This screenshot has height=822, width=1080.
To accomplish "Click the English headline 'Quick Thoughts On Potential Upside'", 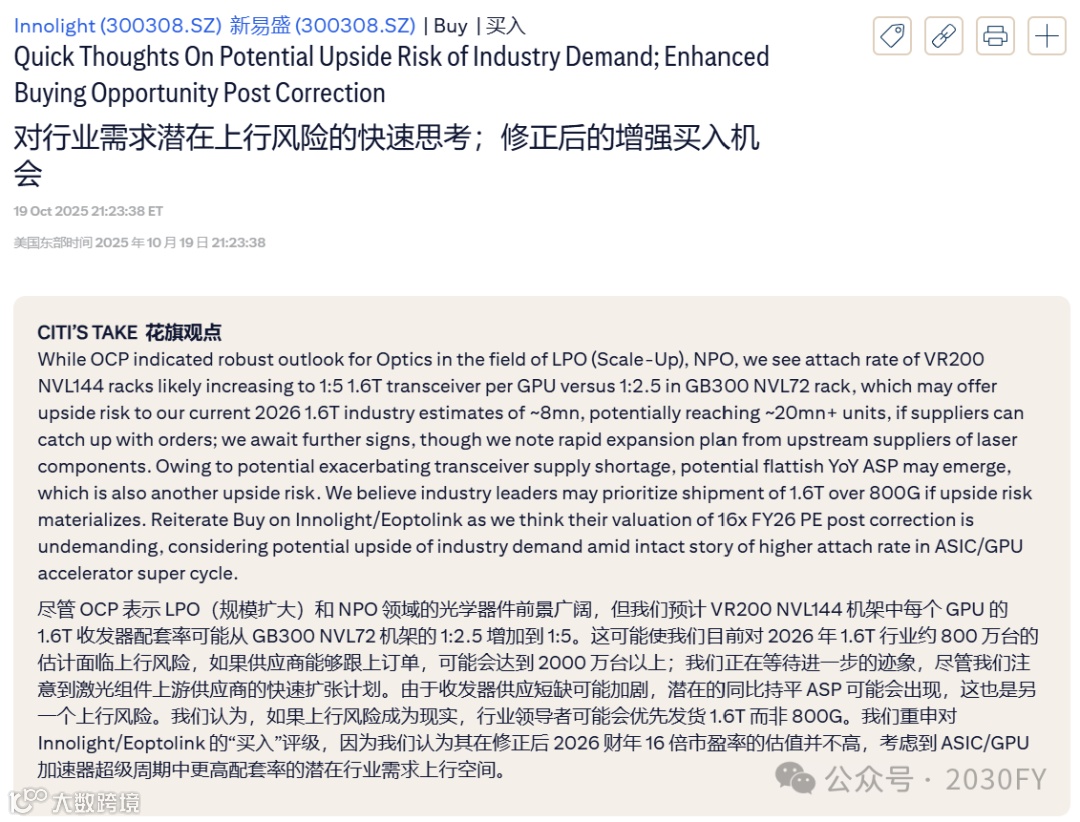I will (x=391, y=74).
